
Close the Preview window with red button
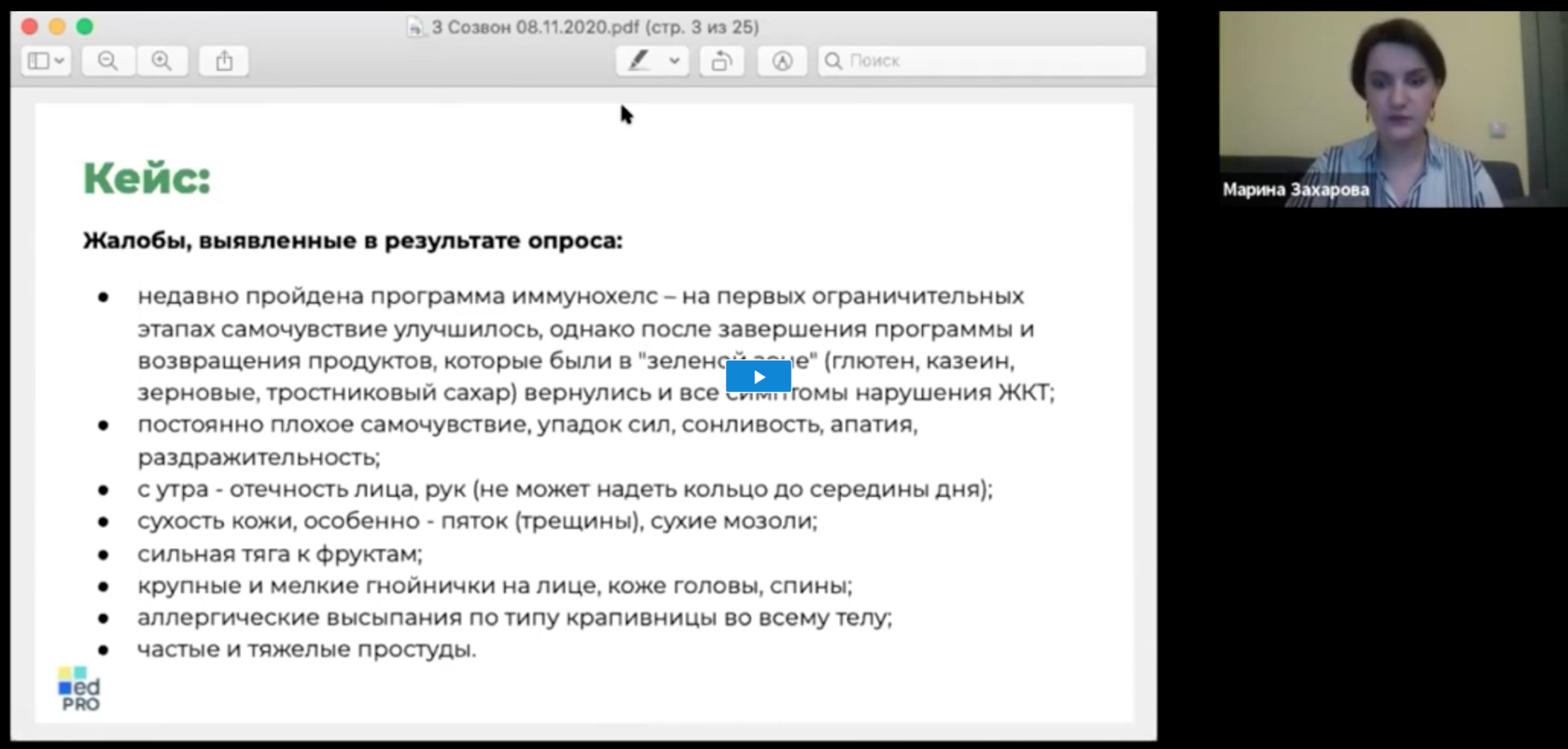(30, 27)
